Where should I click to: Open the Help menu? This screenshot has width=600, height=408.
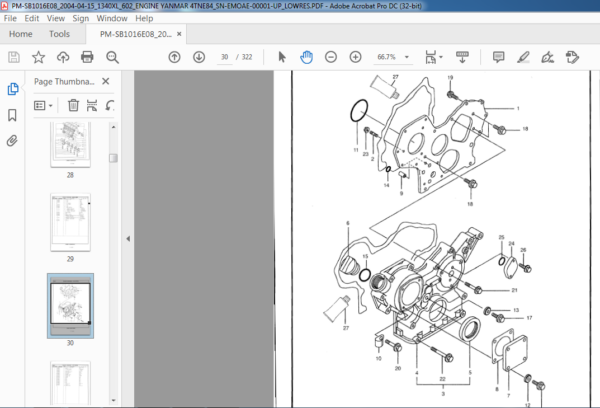144,18
